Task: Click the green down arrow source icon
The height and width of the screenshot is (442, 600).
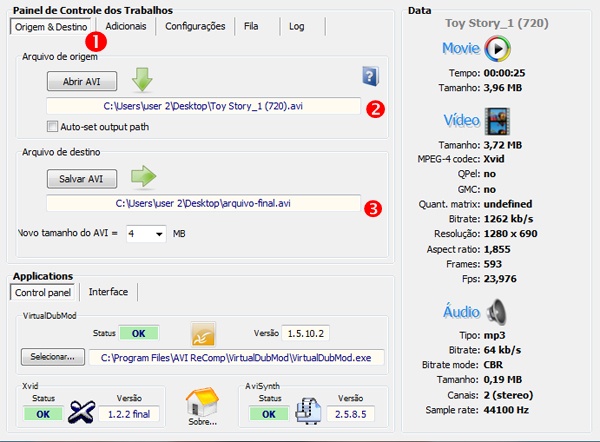Action: coord(144,79)
